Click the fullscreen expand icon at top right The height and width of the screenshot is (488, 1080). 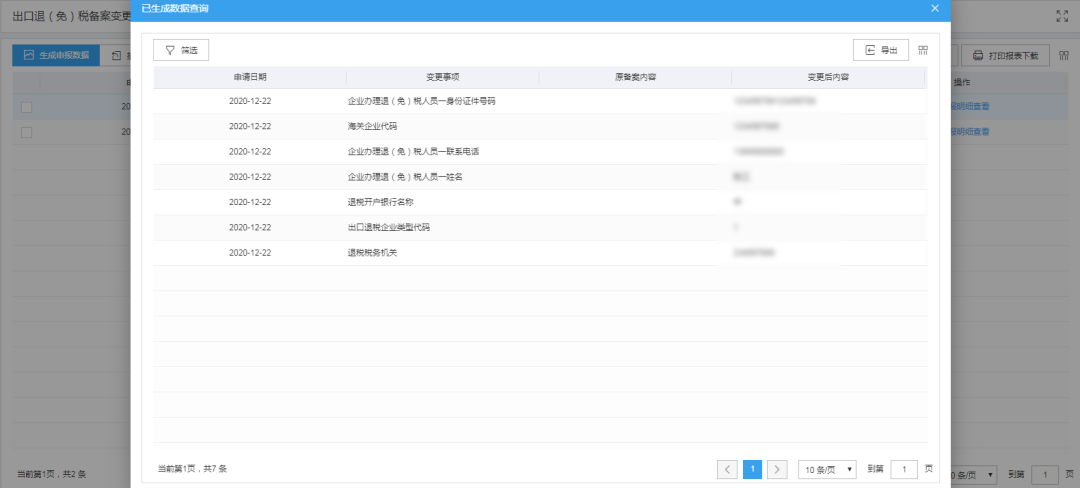click(x=1061, y=17)
